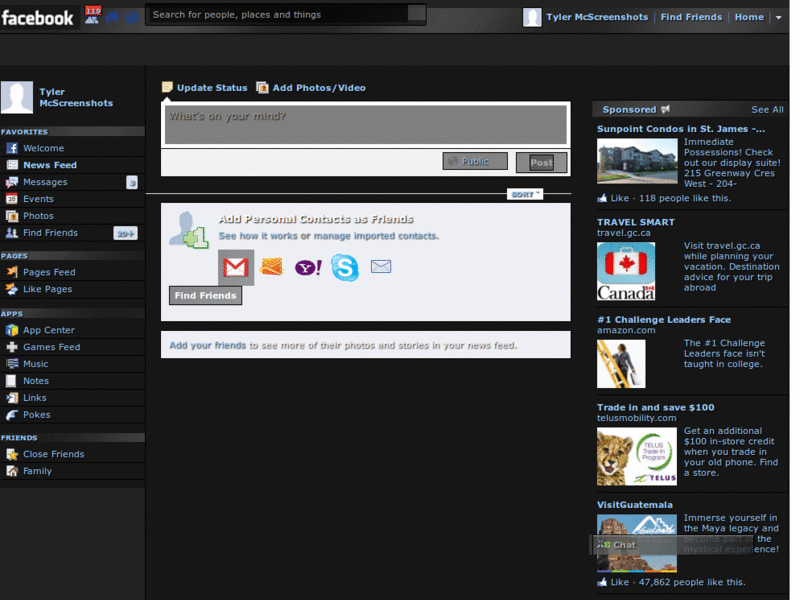Click the 'What's on your mind?' status box
Screen dimensions: 800x600
coord(366,124)
